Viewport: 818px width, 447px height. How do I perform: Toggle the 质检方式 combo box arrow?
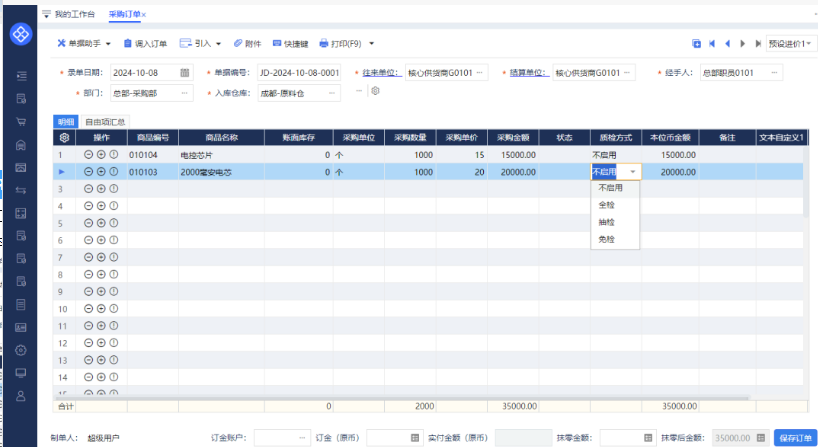[632, 172]
